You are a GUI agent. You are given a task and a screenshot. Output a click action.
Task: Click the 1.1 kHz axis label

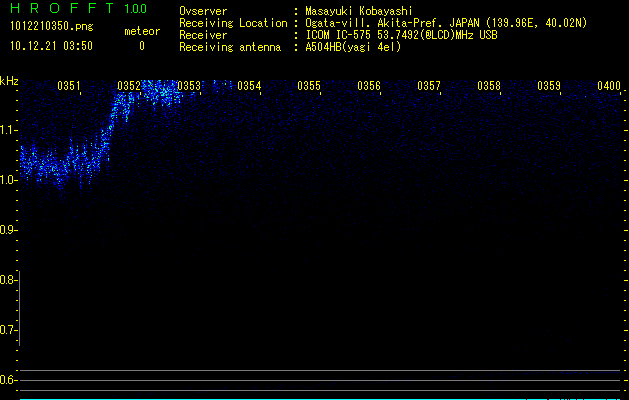click(x=8, y=130)
